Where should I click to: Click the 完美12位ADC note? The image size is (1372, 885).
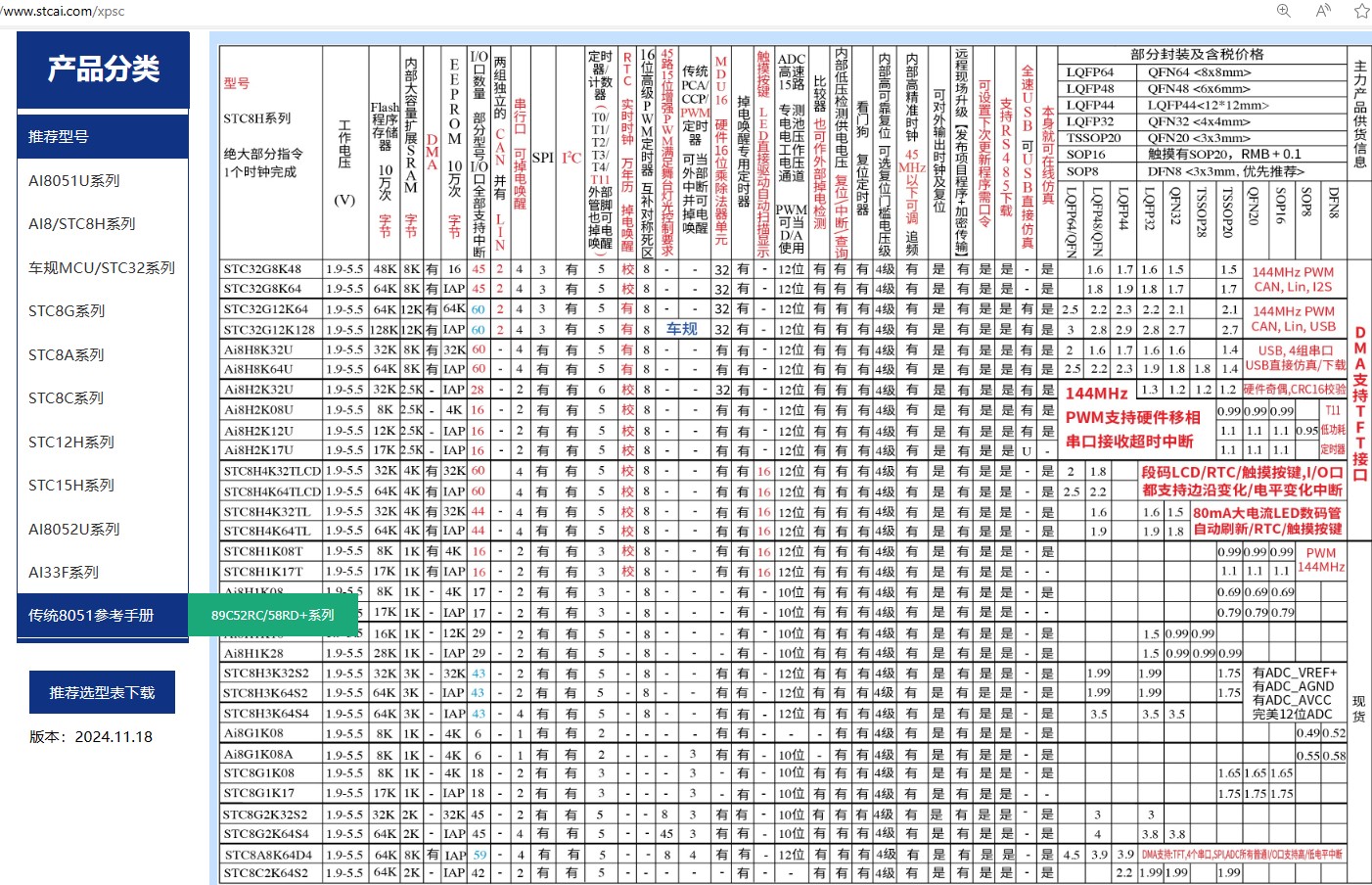[1292, 714]
